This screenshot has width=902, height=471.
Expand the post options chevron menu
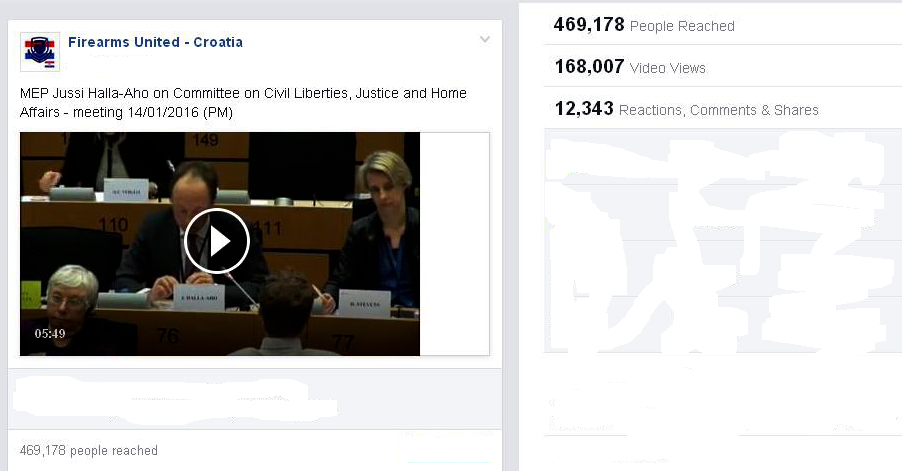tap(485, 39)
